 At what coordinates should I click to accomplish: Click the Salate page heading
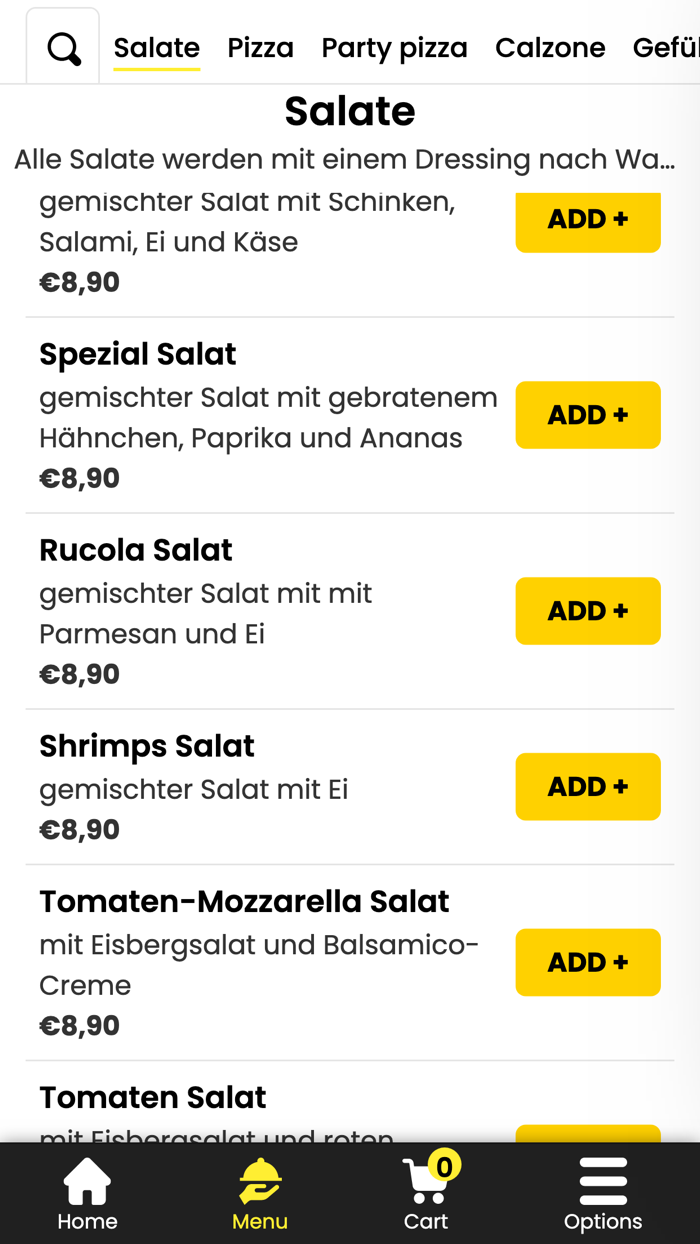(350, 111)
